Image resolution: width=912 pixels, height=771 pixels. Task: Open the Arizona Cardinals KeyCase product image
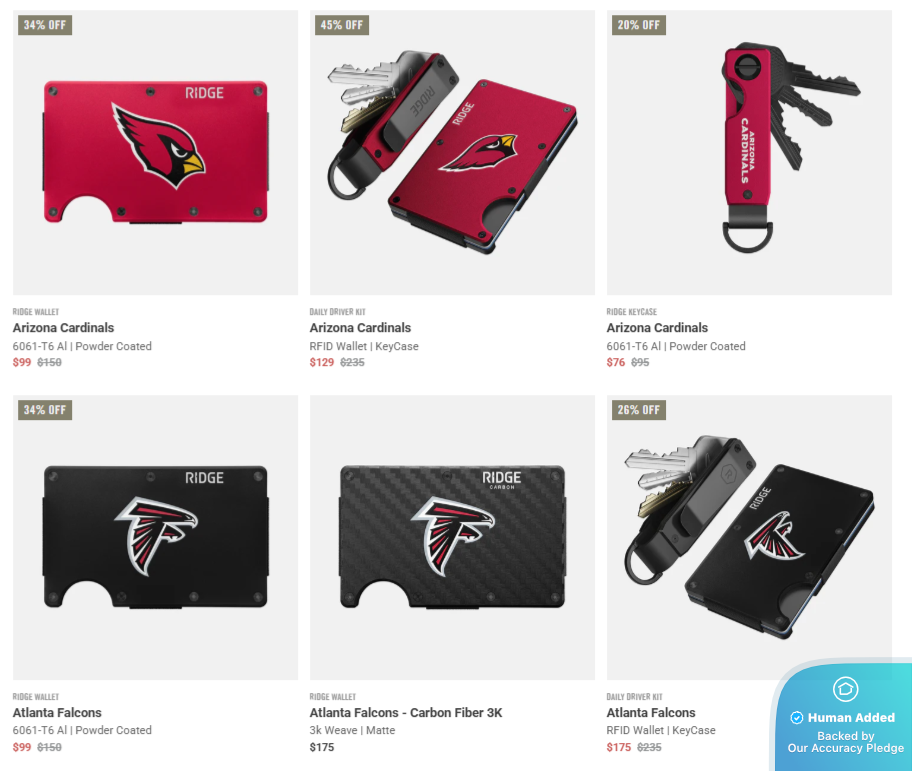(x=749, y=152)
